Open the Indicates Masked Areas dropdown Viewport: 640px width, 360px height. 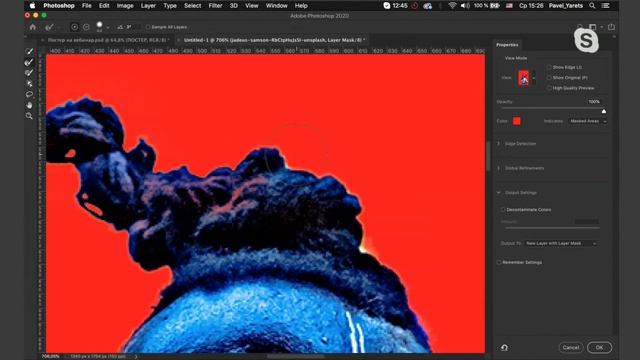pyautogui.click(x=587, y=121)
